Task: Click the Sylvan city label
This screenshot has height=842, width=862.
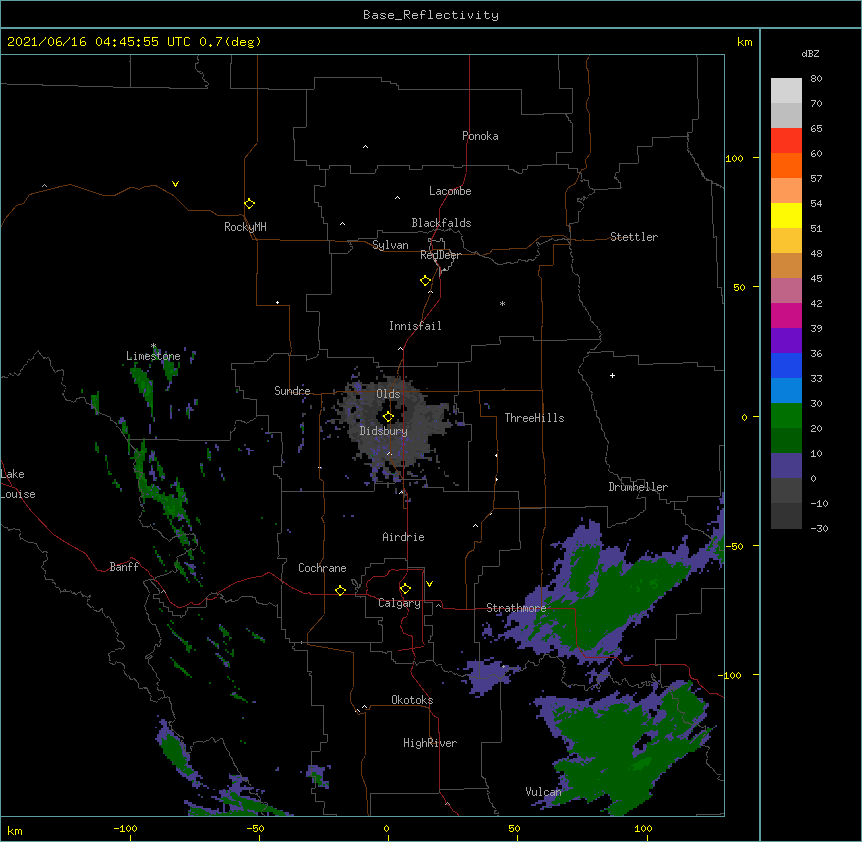Action: 390,245
